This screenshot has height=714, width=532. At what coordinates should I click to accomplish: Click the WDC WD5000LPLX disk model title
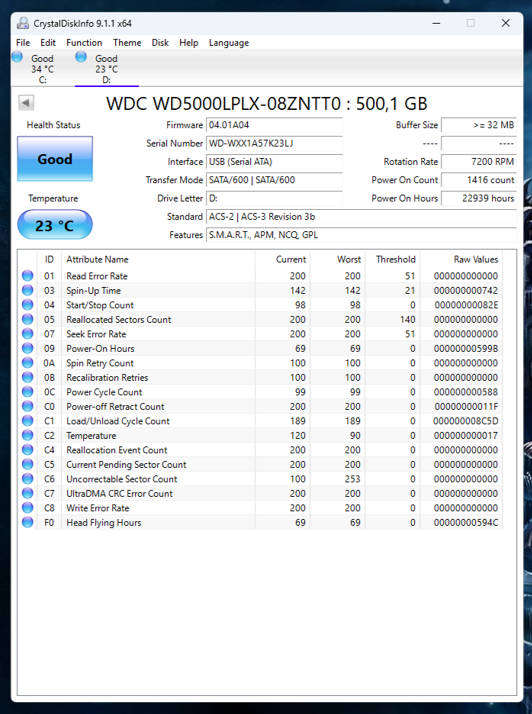[x=267, y=104]
